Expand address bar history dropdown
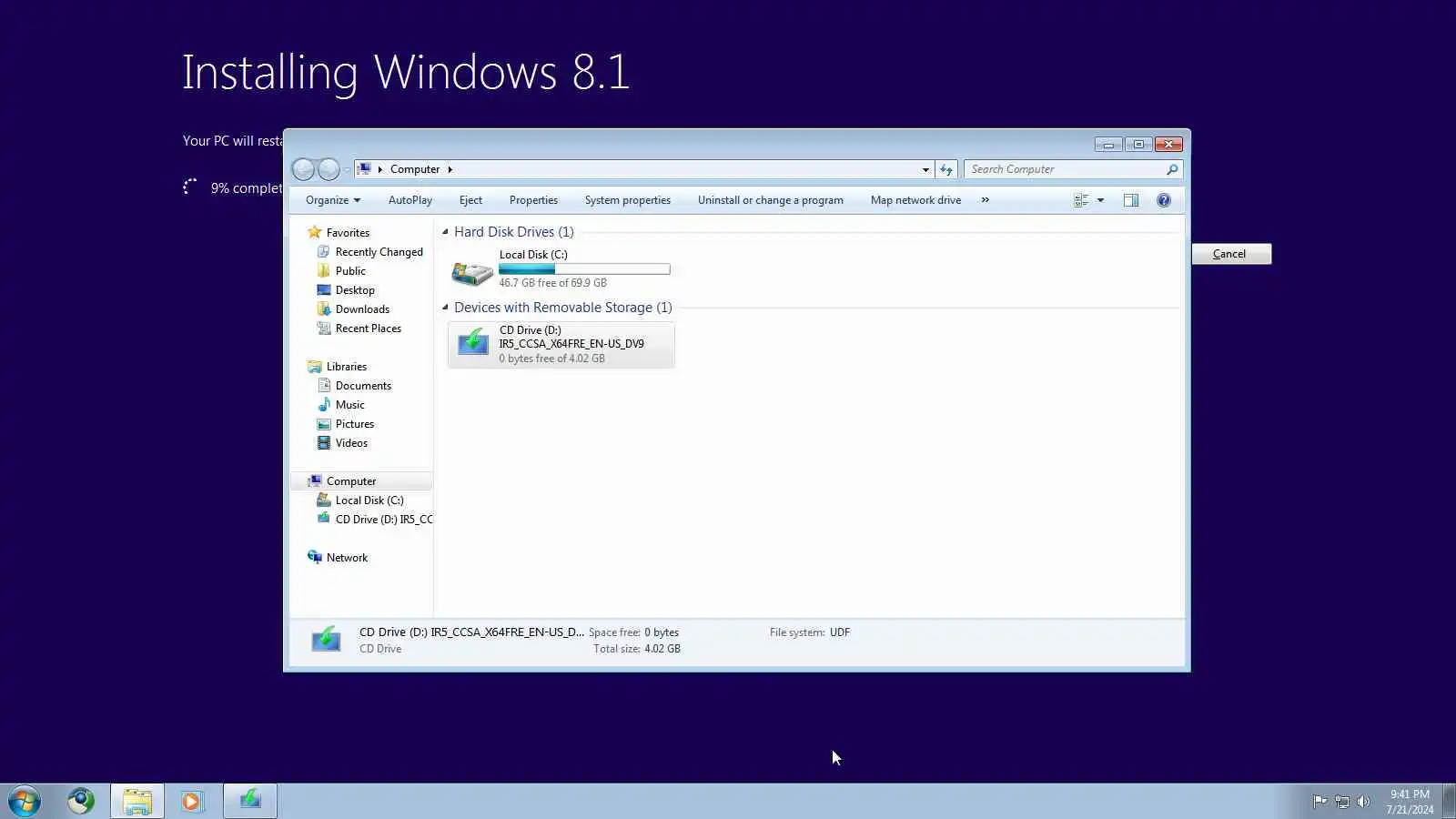The image size is (1456, 819). pos(925,169)
